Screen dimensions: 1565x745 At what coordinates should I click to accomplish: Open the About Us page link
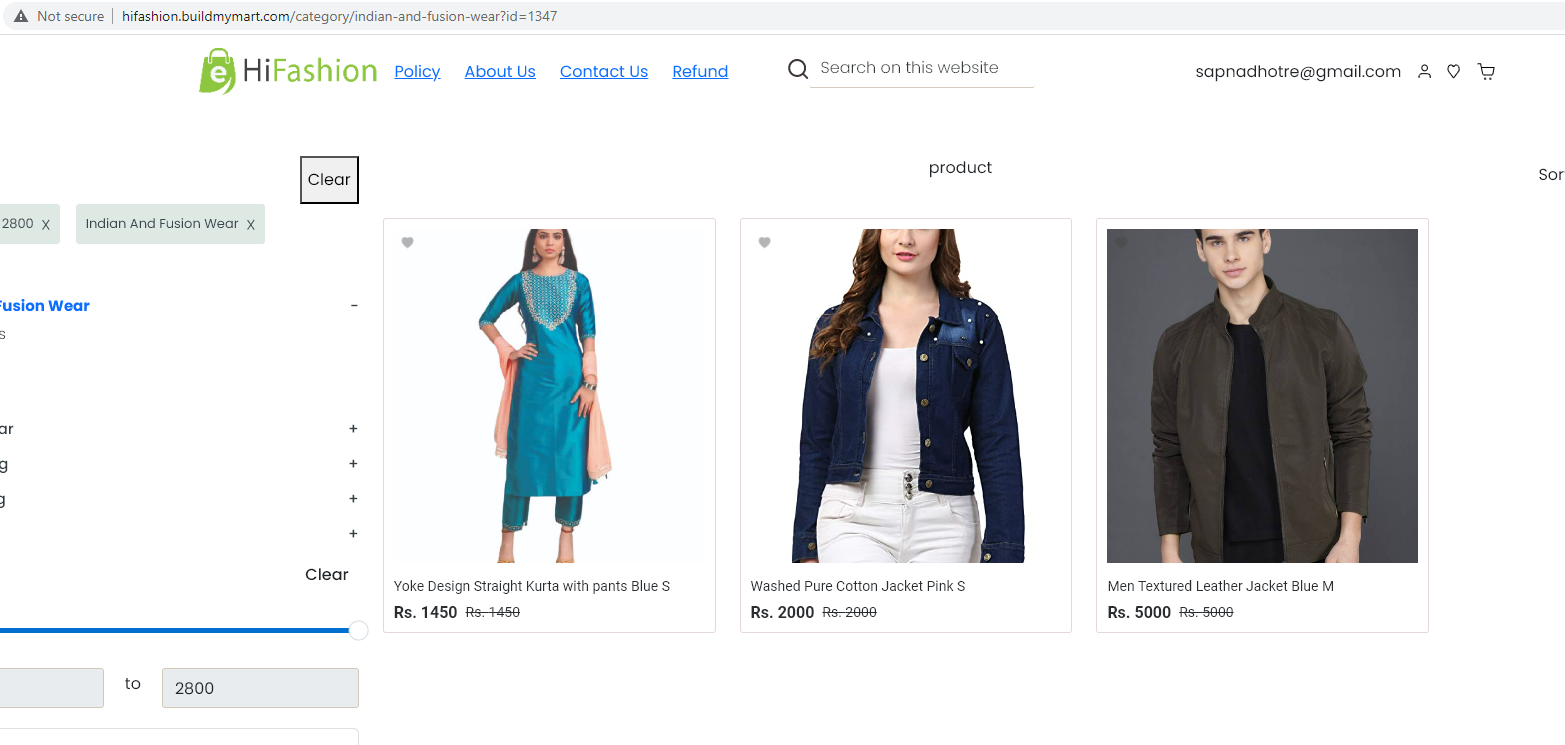click(x=500, y=71)
